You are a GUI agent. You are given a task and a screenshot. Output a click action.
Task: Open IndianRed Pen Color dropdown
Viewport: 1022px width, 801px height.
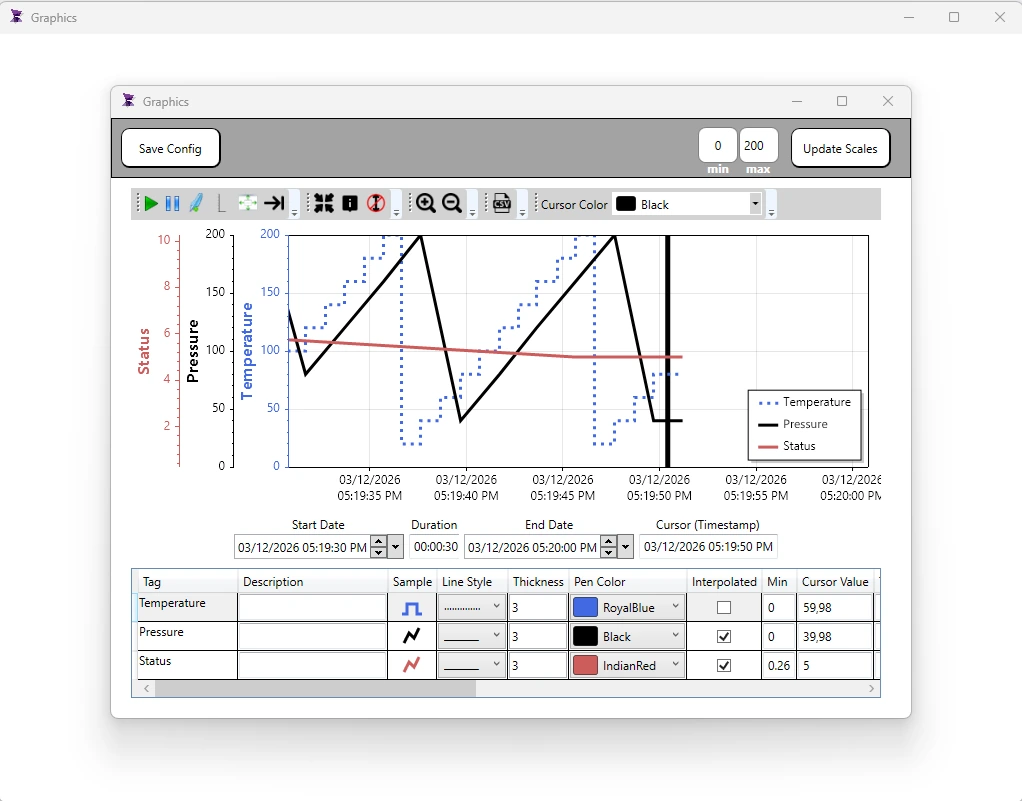[628, 665]
